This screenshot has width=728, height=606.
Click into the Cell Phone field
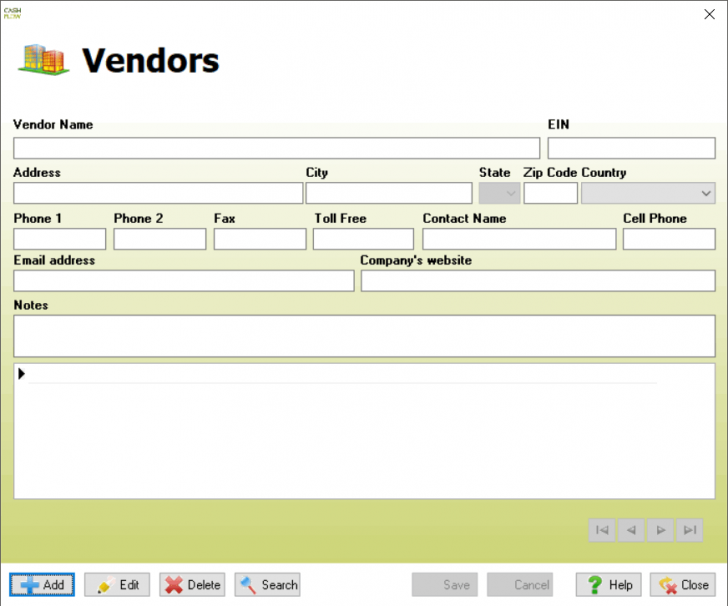(x=669, y=239)
